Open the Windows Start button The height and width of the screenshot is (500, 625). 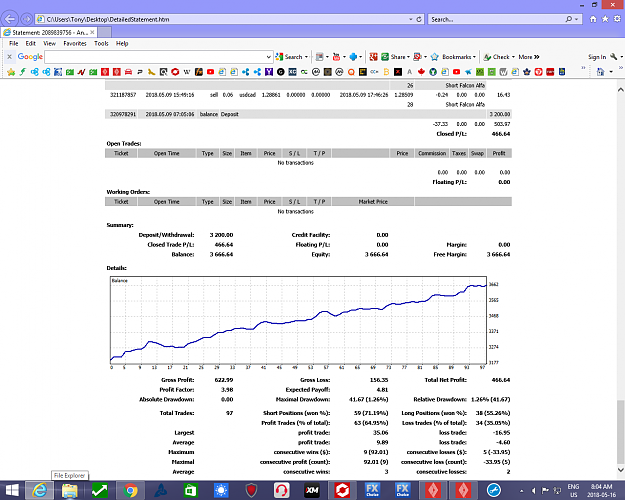click(x=12, y=490)
